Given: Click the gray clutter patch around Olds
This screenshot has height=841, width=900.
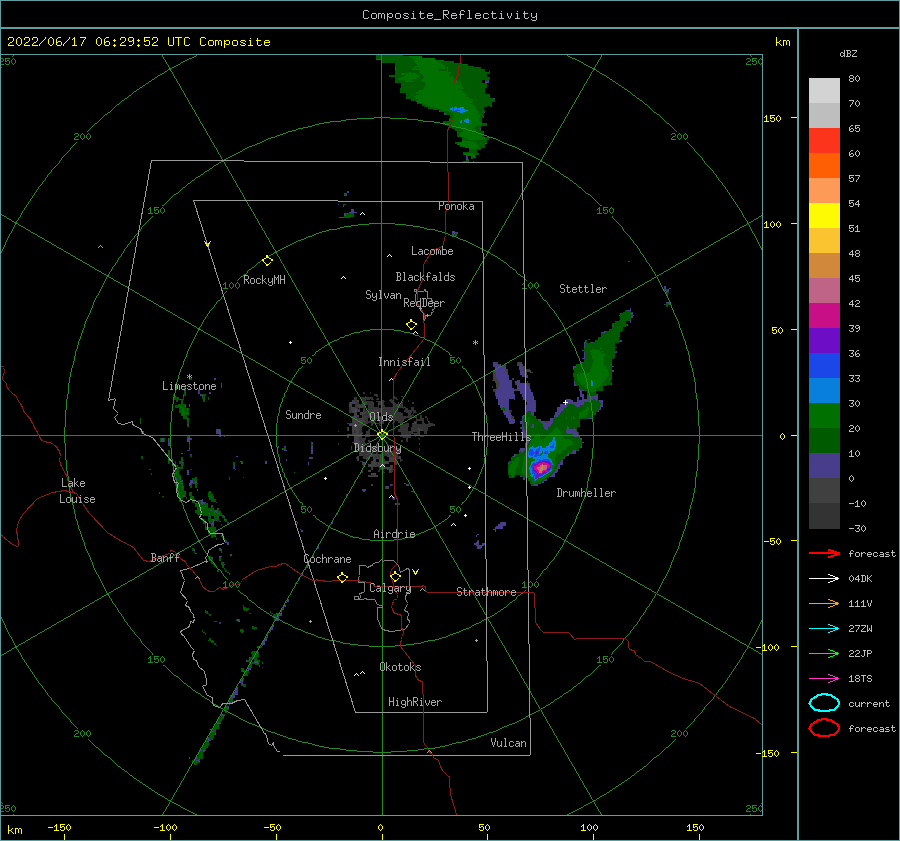Looking at the screenshot, I should click(x=385, y=431).
